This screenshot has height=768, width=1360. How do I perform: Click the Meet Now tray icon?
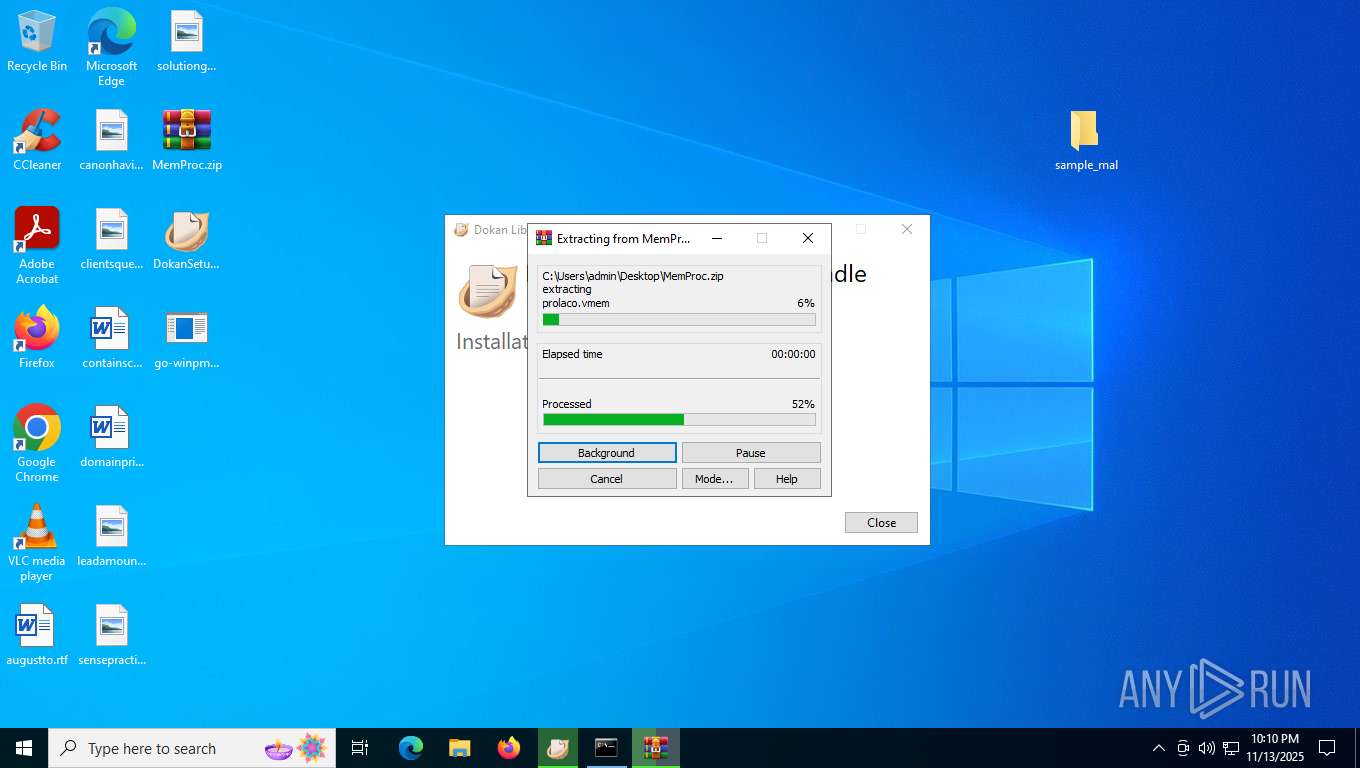click(x=1183, y=748)
